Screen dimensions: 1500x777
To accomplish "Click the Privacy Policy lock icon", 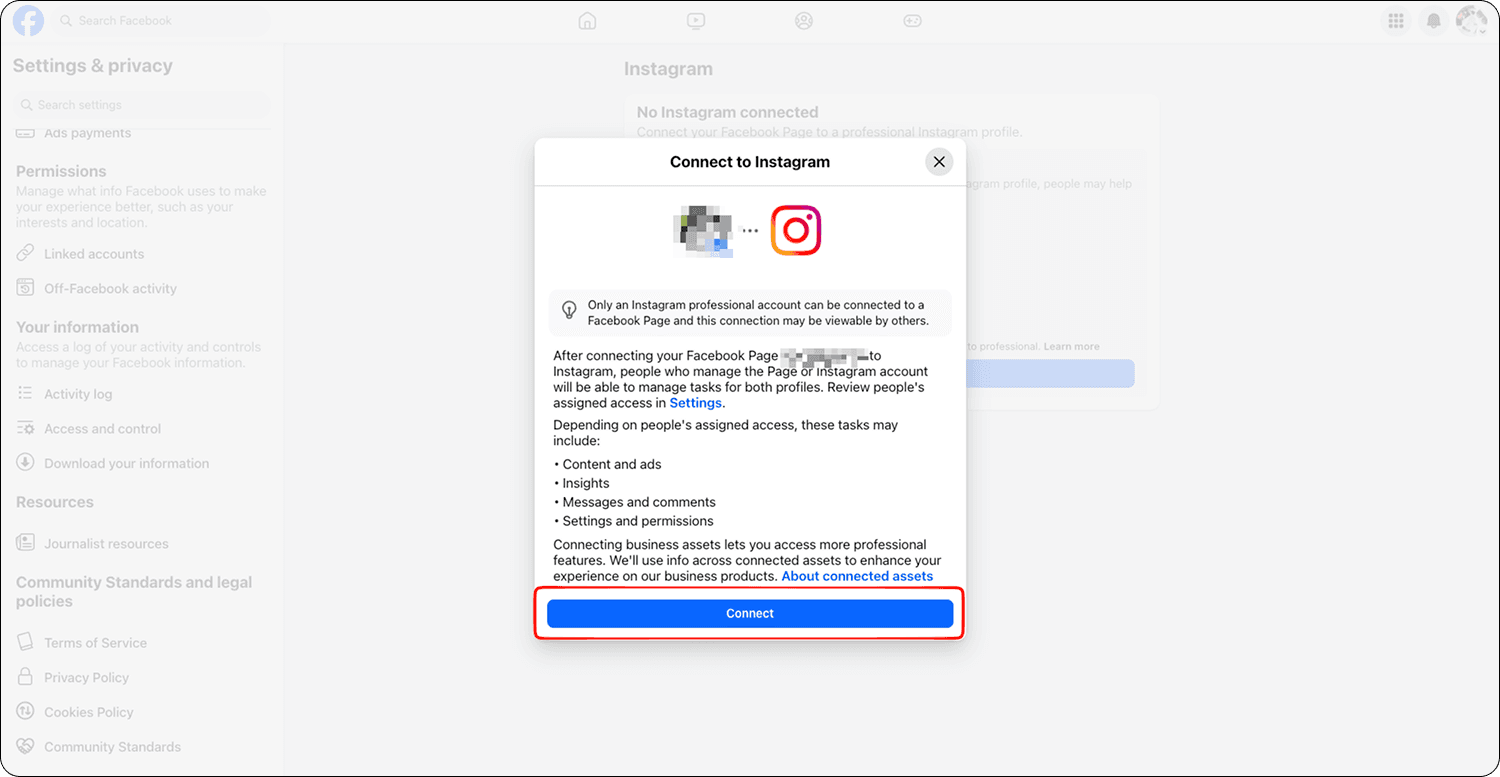I will coord(25,677).
